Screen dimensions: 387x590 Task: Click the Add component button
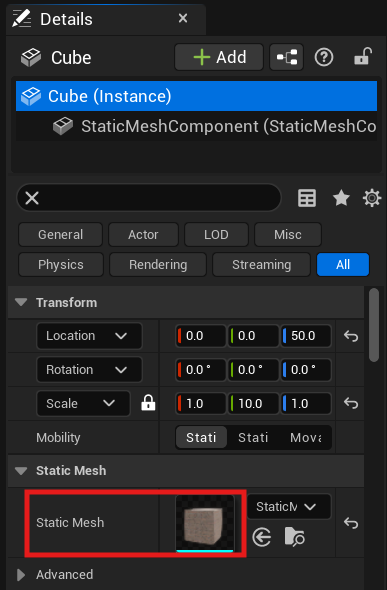click(219, 57)
